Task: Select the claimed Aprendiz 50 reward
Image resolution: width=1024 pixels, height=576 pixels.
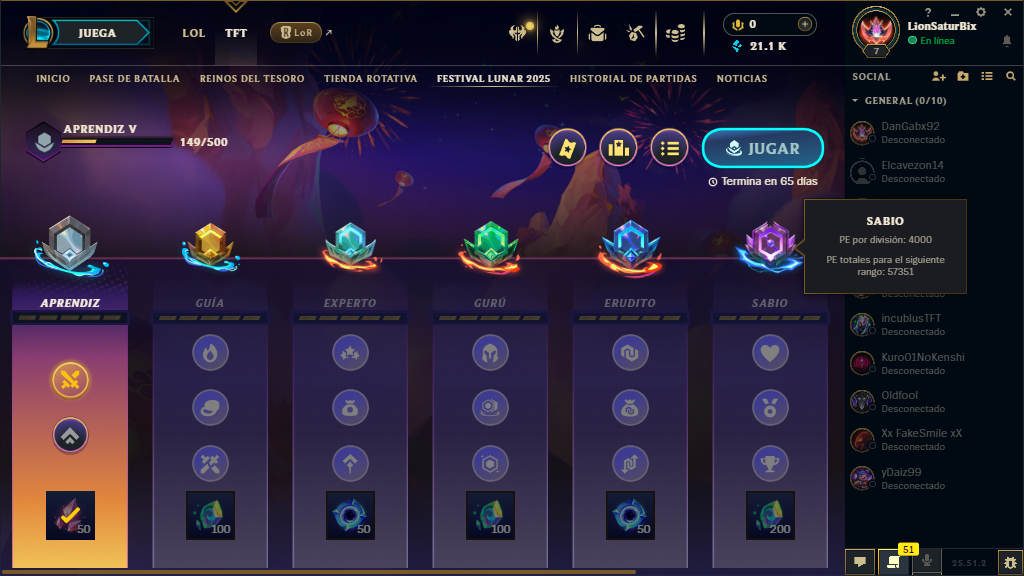Action: [x=70, y=515]
